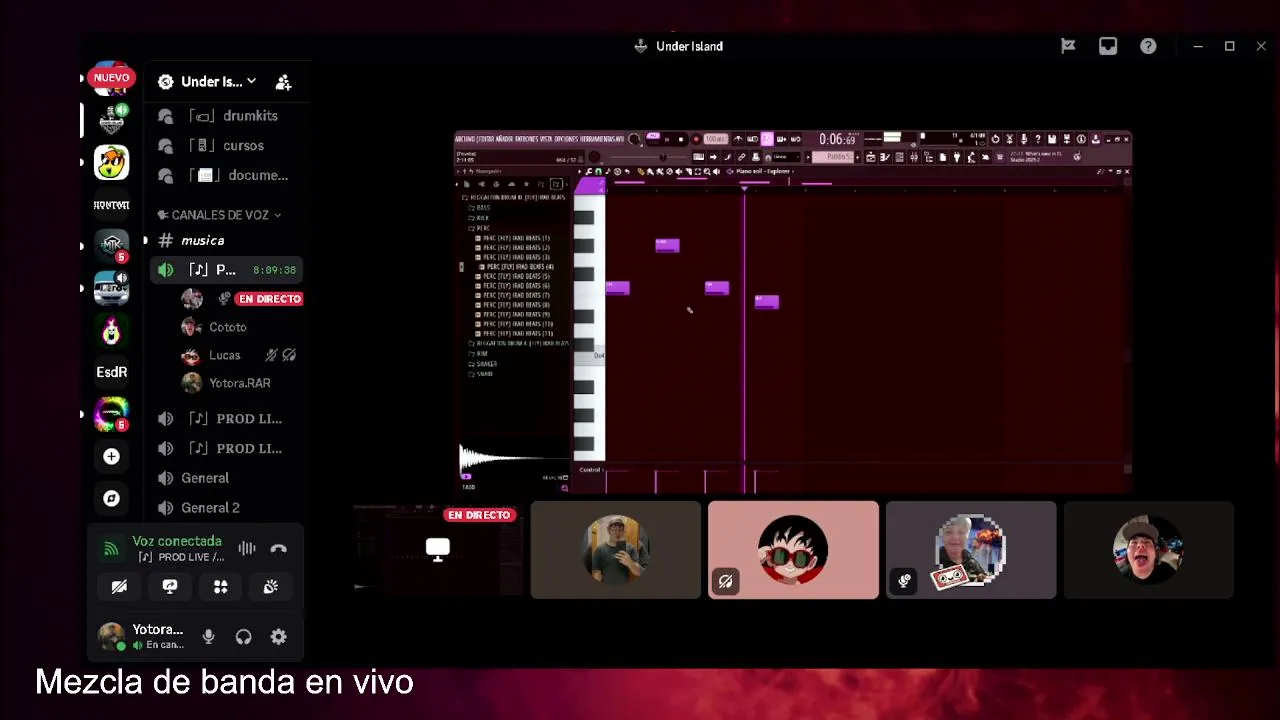Image resolution: width=1280 pixels, height=720 pixels.
Task: Click the FL Studio time display 0:06:69
Action: coord(837,139)
